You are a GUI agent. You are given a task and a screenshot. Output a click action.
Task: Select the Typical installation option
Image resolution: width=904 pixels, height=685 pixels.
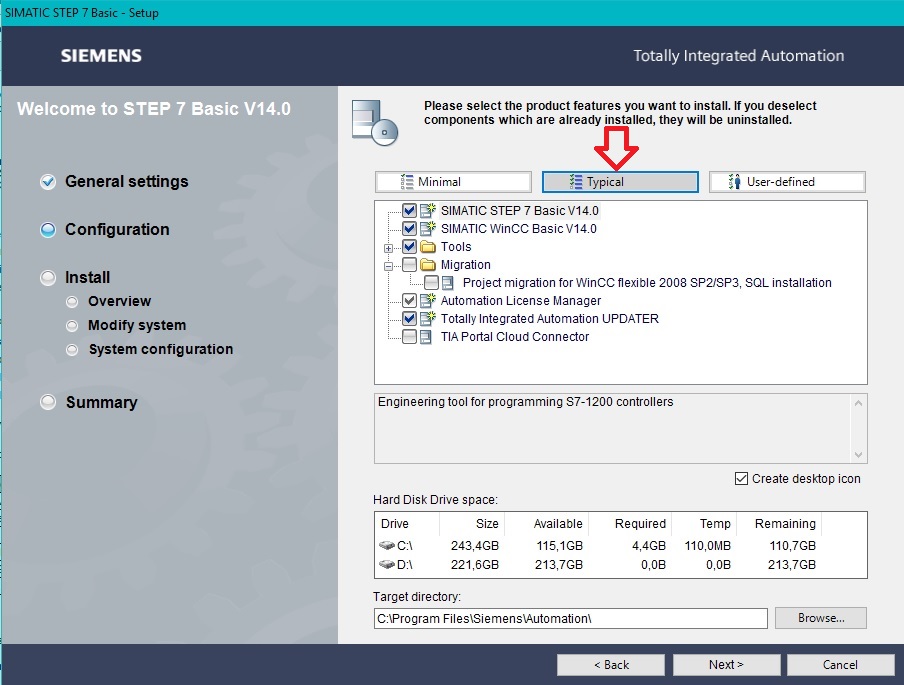point(620,182)
